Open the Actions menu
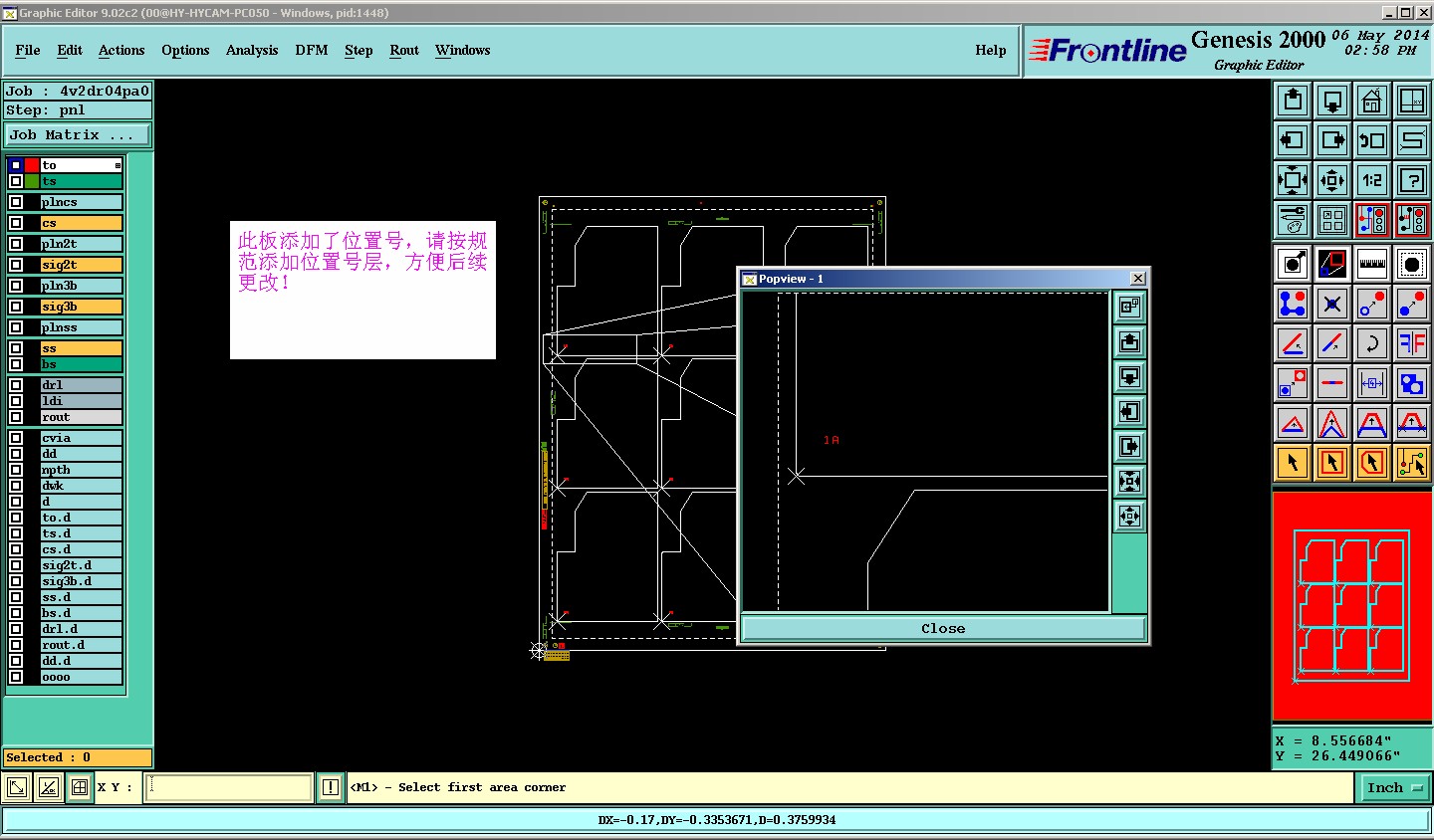 coord(121,51)
